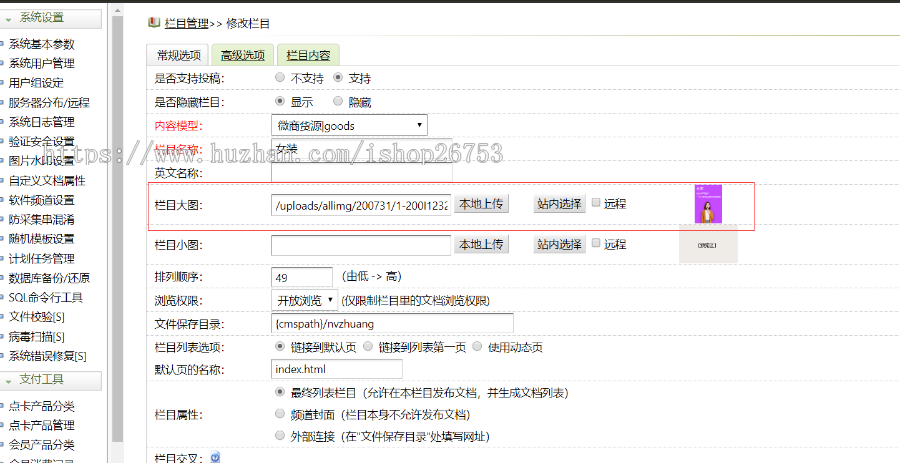
Task: Open 用户组设定 in the sidebar
Action: point(36,83)
